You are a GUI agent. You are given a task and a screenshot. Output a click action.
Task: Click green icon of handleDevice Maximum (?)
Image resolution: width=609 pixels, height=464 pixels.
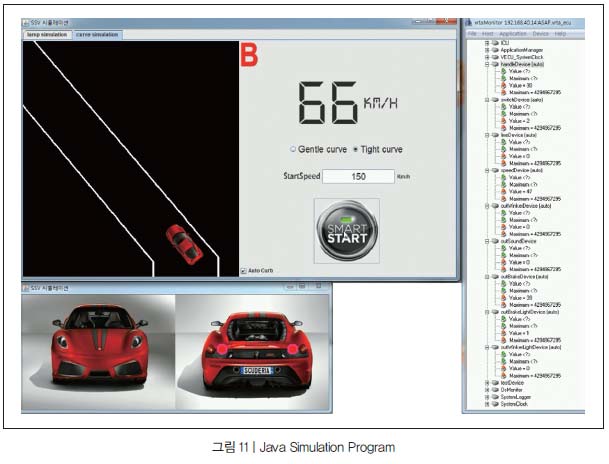click(503, 78)
